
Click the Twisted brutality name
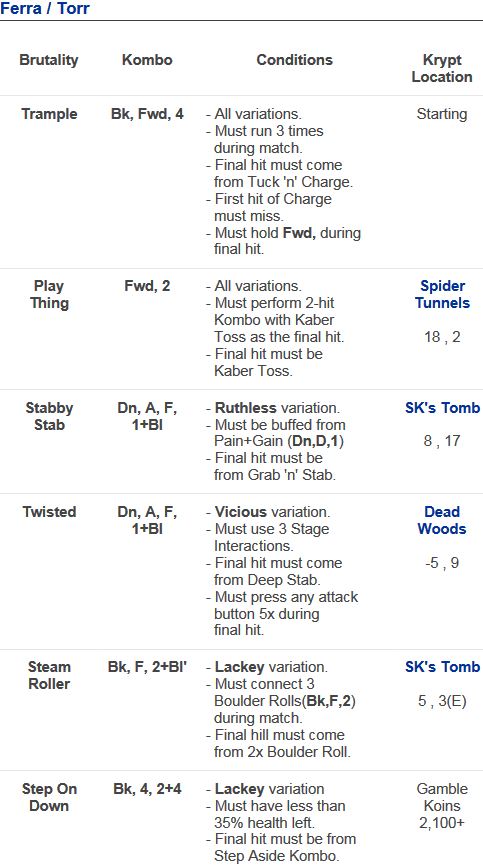coord(49,511)
